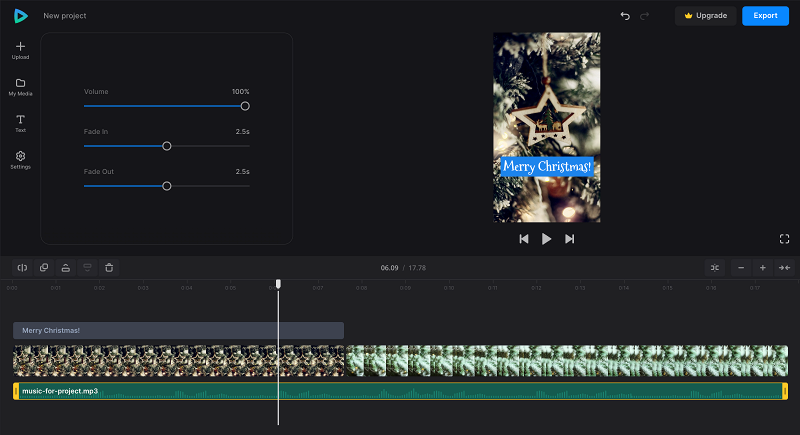Image resolution: width=800 pixels, height=435 pixels.
Task: Click the timeline playhead handle
Action: pyautogui.click(x=278, y=284)
